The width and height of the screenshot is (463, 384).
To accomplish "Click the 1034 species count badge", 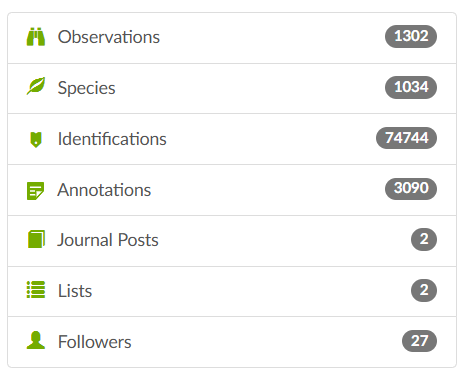I will click(411, 87).
